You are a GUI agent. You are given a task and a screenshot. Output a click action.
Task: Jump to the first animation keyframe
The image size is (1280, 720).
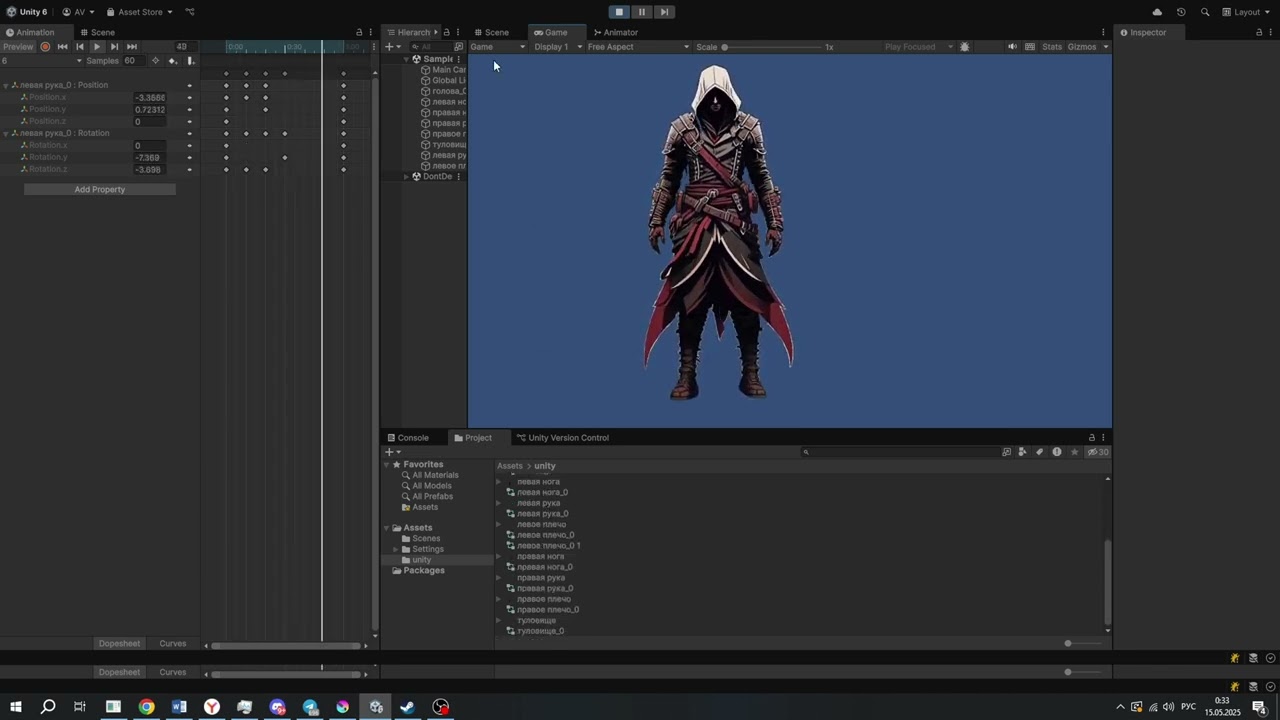tap(62, 47)
